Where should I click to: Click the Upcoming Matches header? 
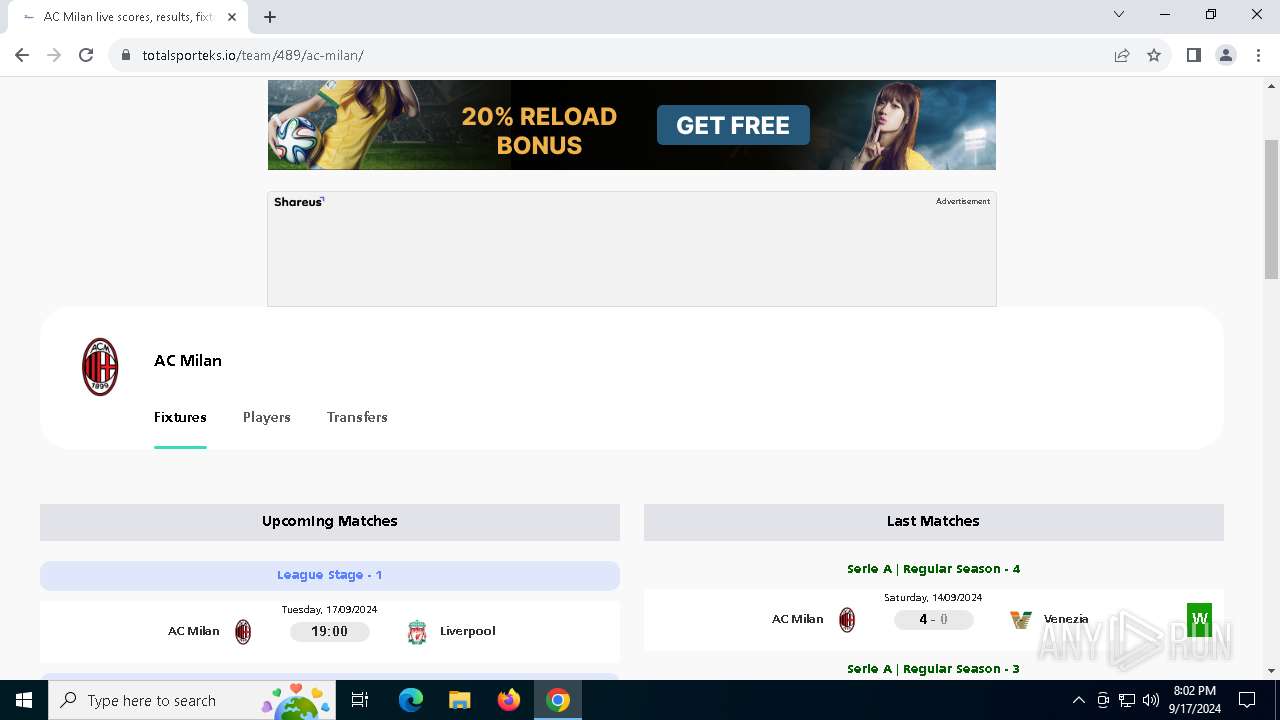click(330, 521)
